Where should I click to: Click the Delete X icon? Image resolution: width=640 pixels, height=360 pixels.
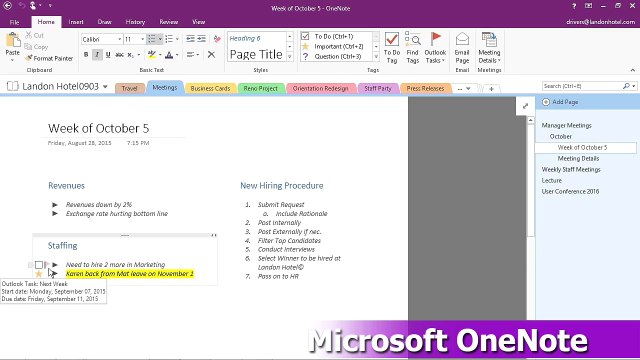[x=211, y=54]
